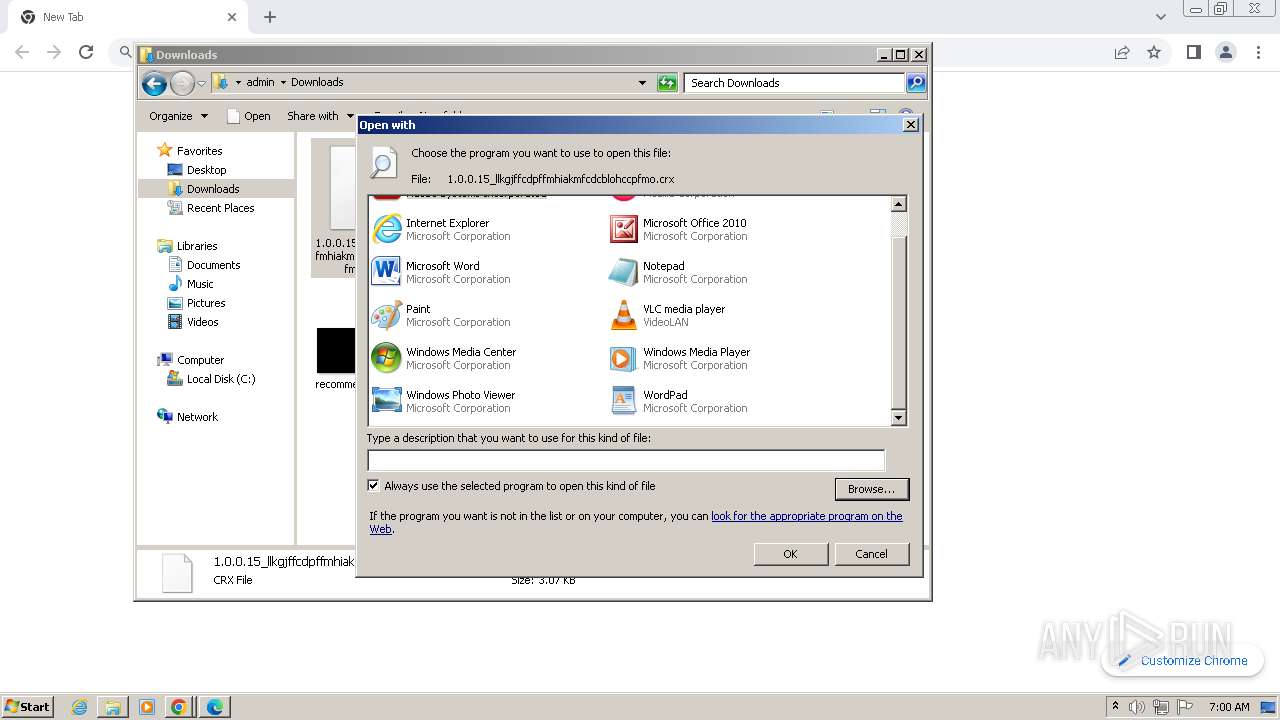Pick the WordPad program icon
The width and height of the screenshot is (1280, 720).
pyautogui.click(x=623, y=401)
